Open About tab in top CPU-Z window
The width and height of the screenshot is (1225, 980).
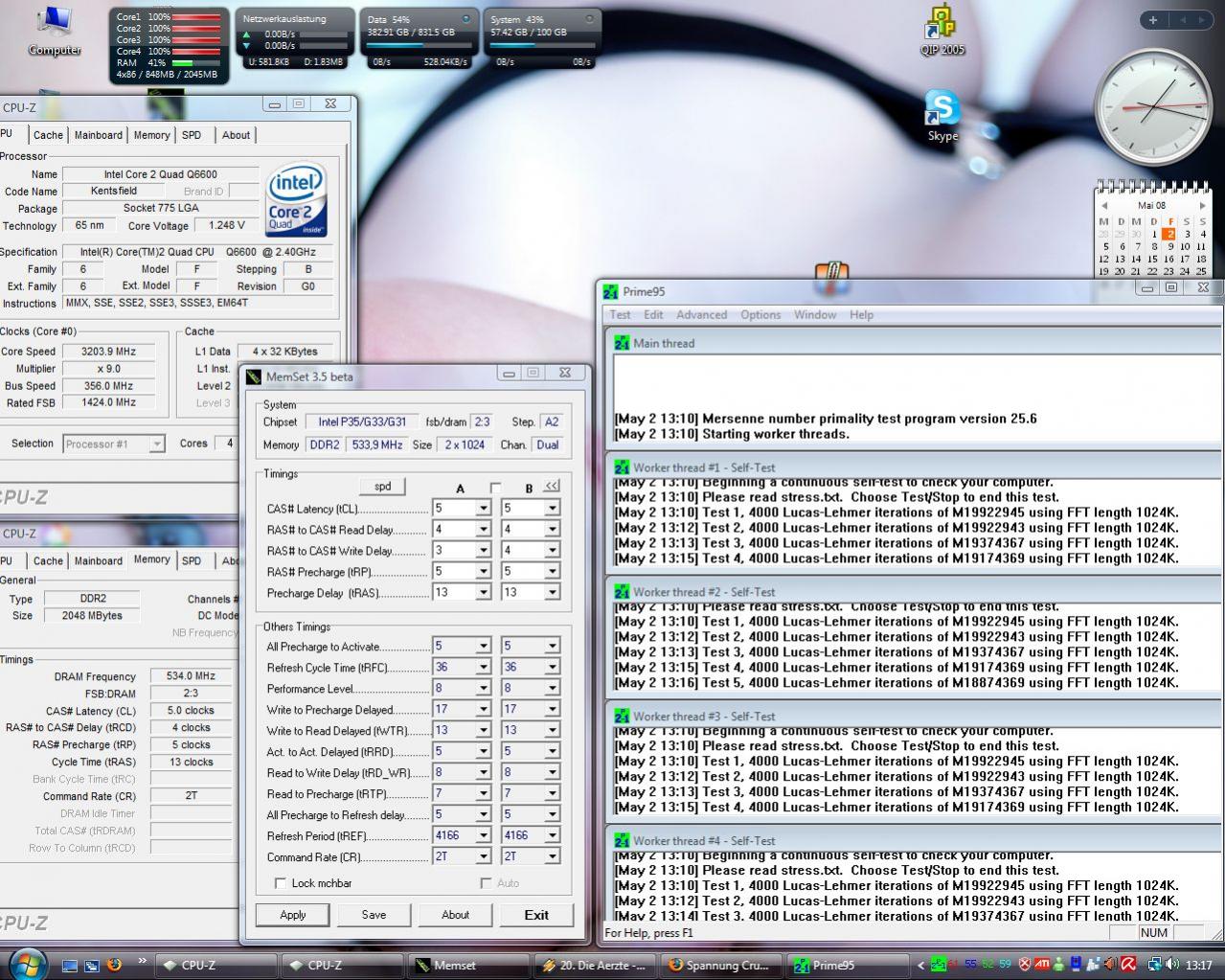pos(236,135)
